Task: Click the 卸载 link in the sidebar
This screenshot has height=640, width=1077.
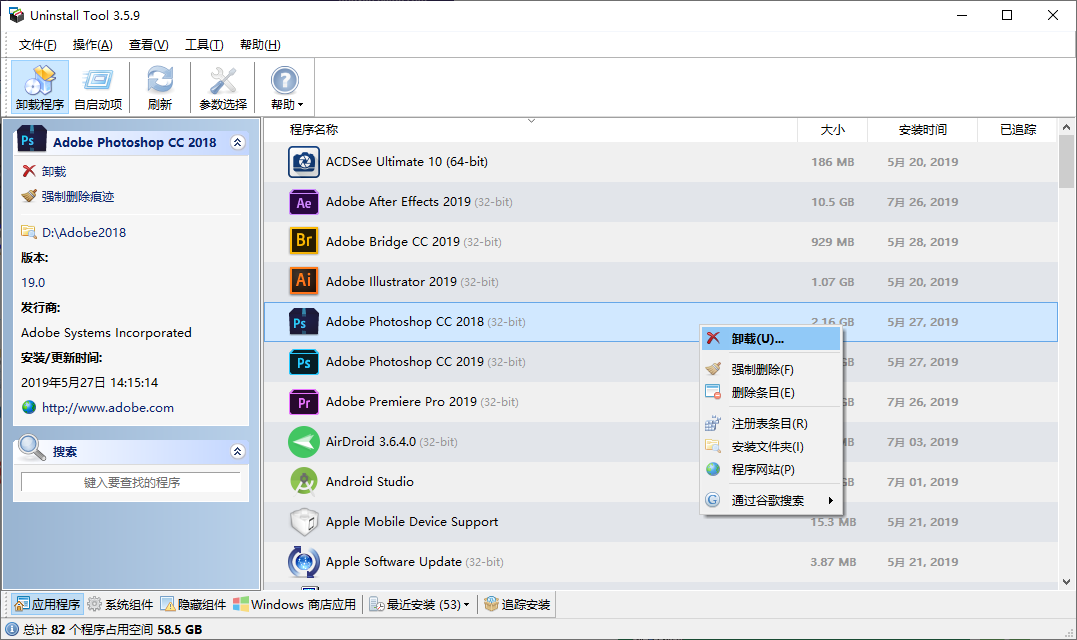Action: click(x=54, y=172)
